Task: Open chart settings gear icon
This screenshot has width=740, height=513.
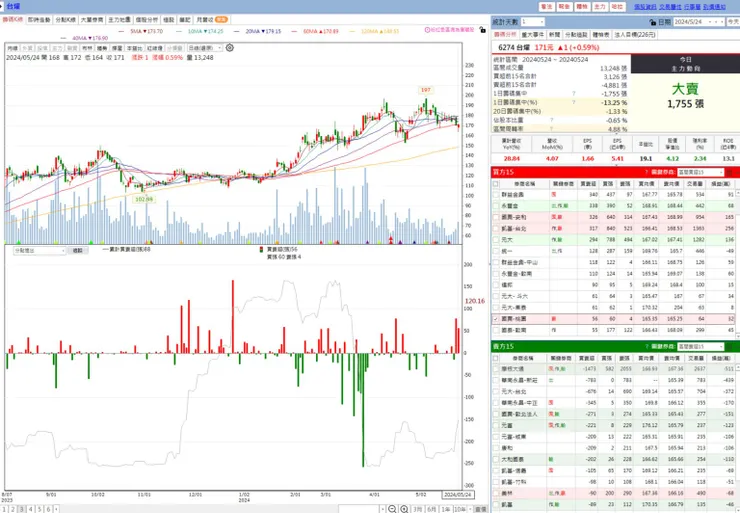Action: click(x=229, y=48)
